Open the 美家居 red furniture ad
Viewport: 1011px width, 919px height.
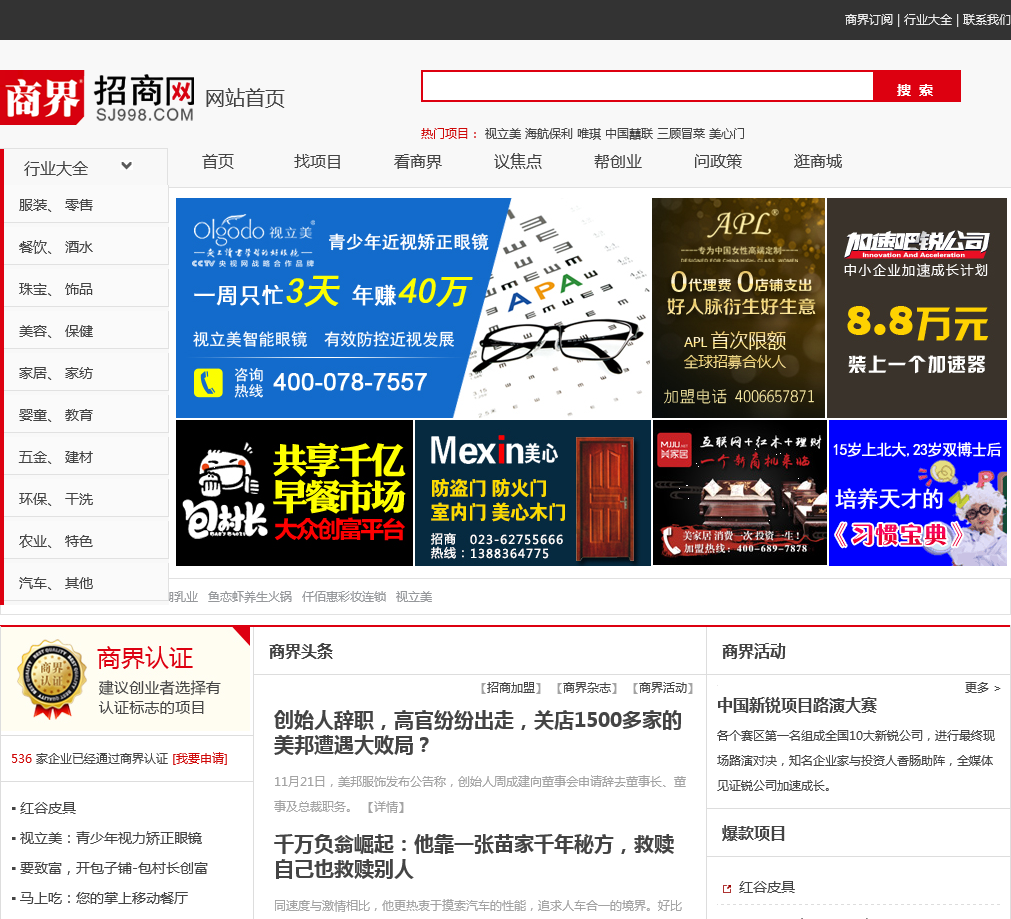[740, 493]
